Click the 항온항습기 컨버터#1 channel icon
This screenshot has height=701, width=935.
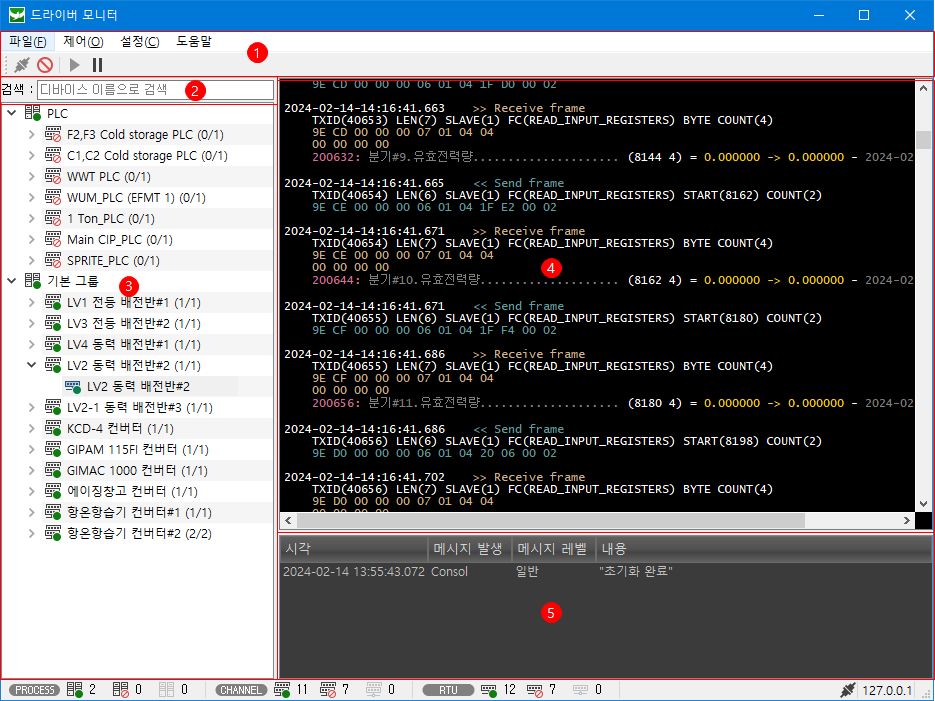coord(53,512)
